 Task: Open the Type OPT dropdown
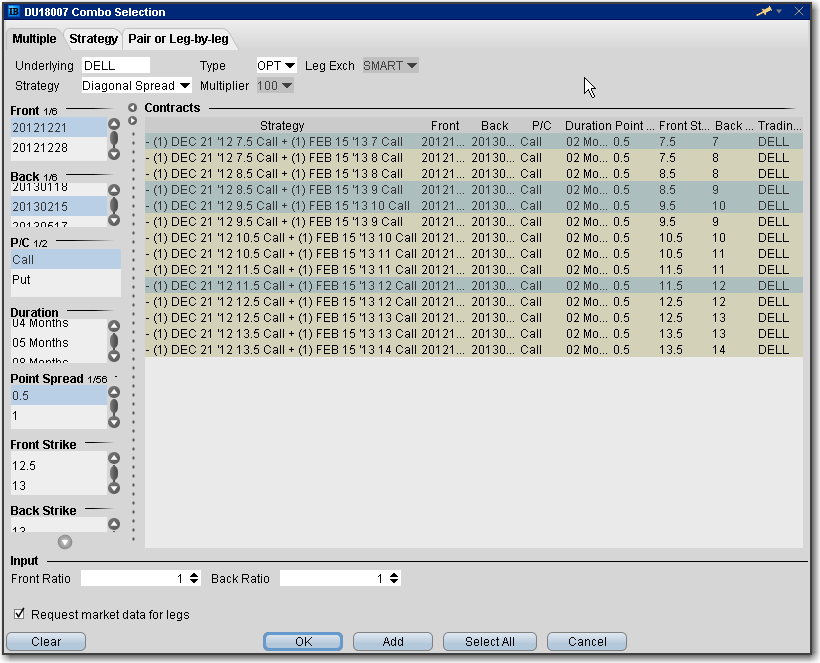click(277, 66)
